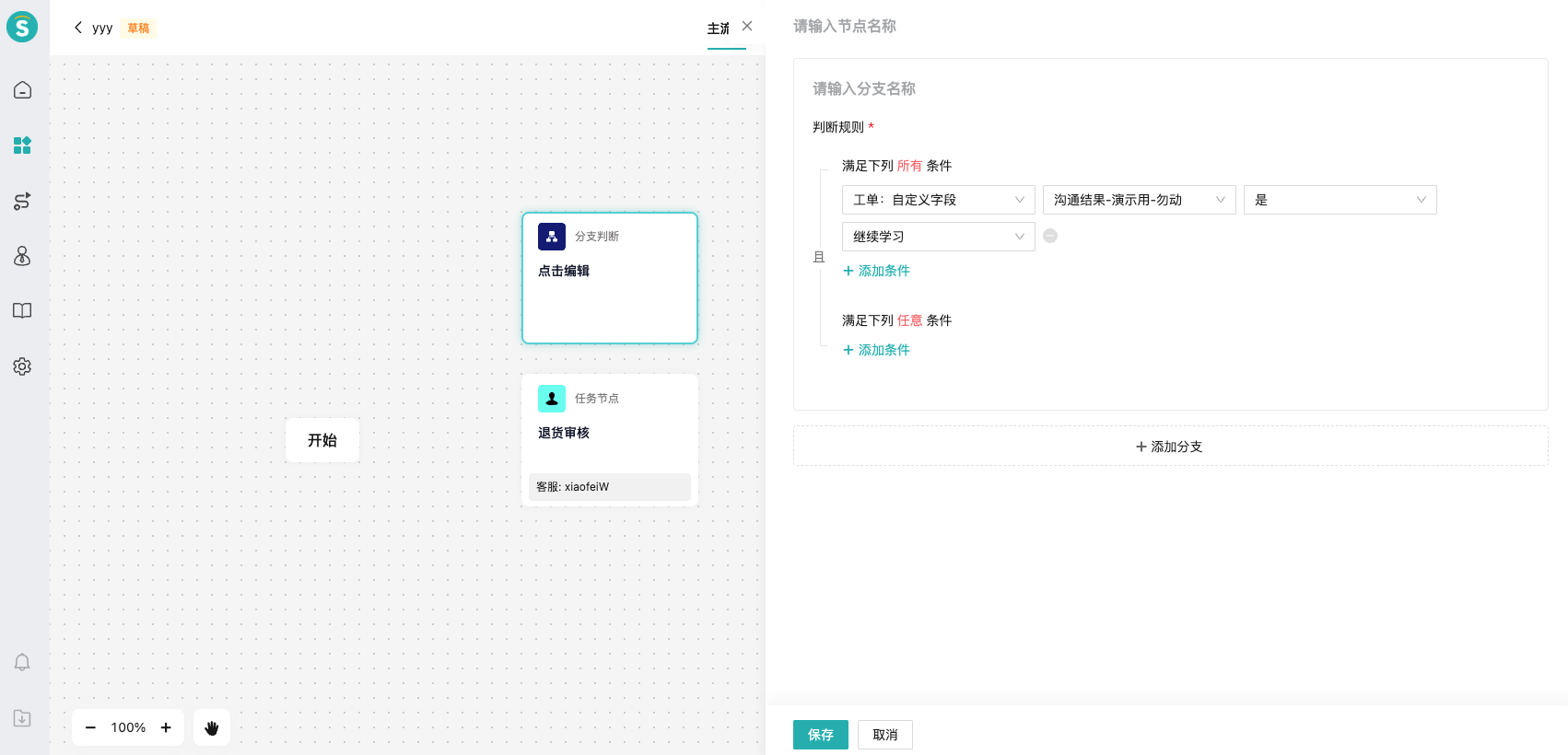Switch to the 主流 tab
This screenshot has height=755, width=1568.
pos(719,29)
